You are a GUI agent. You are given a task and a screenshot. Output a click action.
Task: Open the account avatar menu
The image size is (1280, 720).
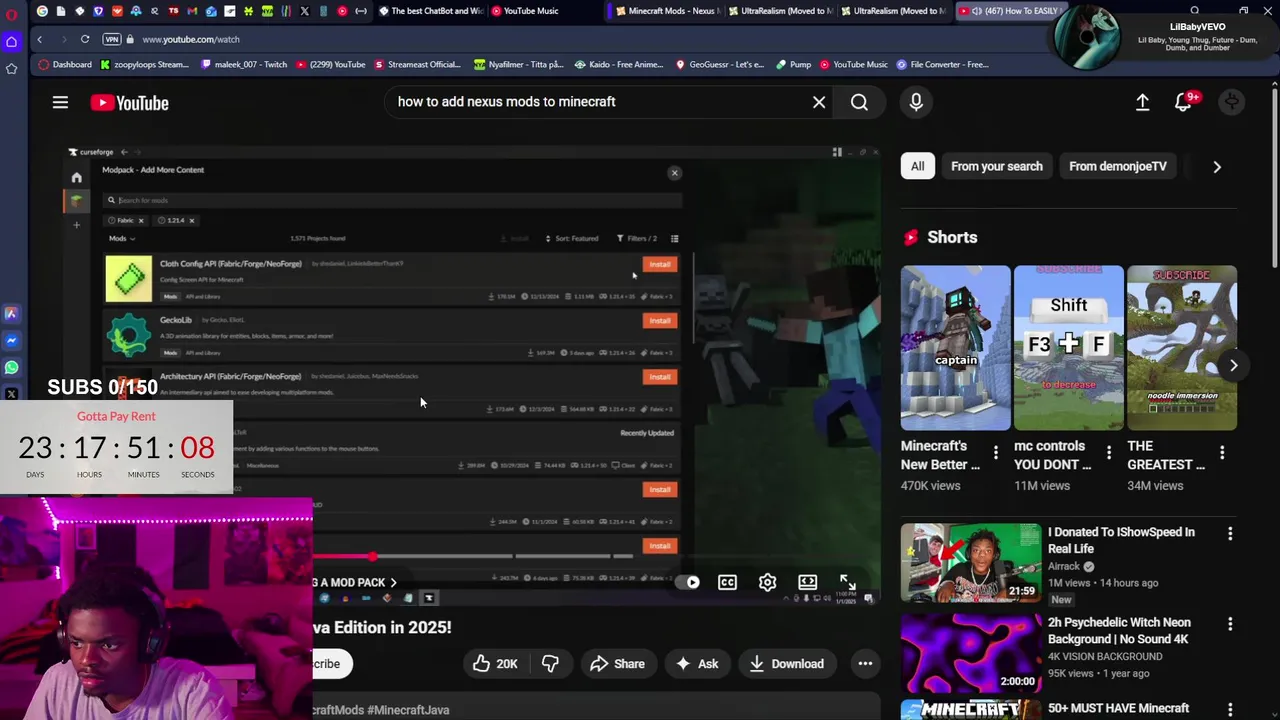click(1232, 102)
